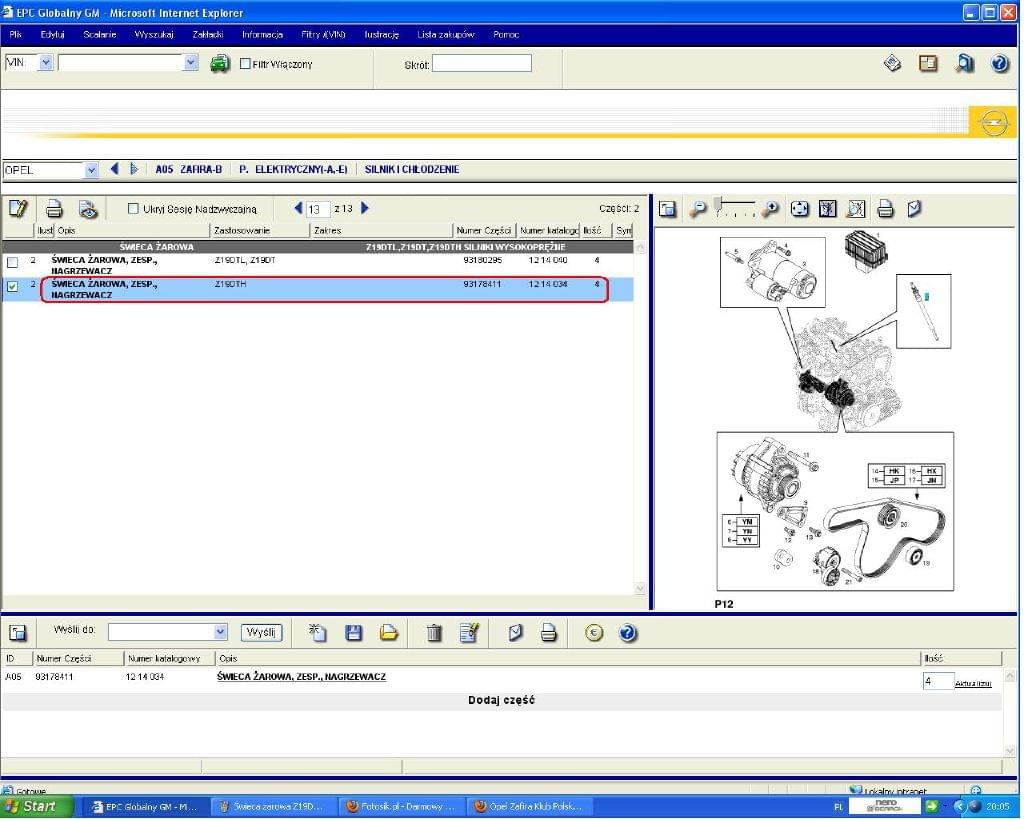Open the Pomoc menu
This screenshot has width=1024, height=819.
coord(506,34)
